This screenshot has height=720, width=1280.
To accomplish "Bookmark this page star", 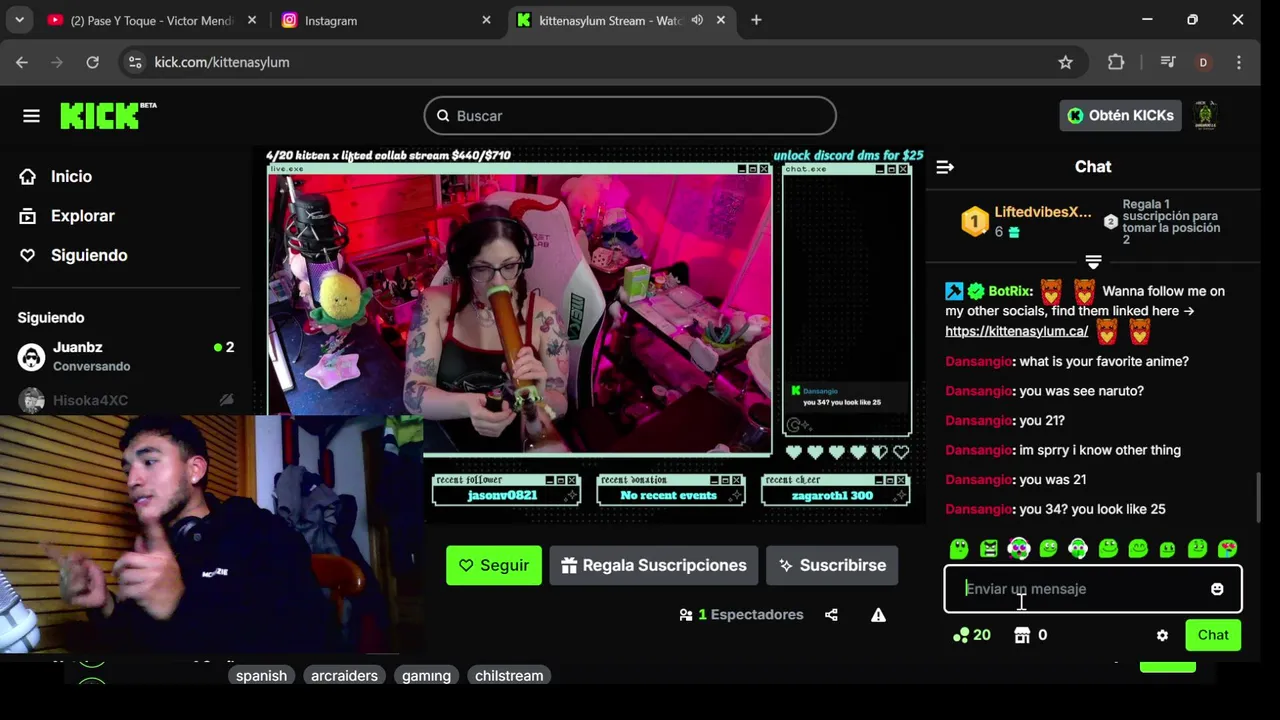I will pyautogui.click(x=1065, y=62).
